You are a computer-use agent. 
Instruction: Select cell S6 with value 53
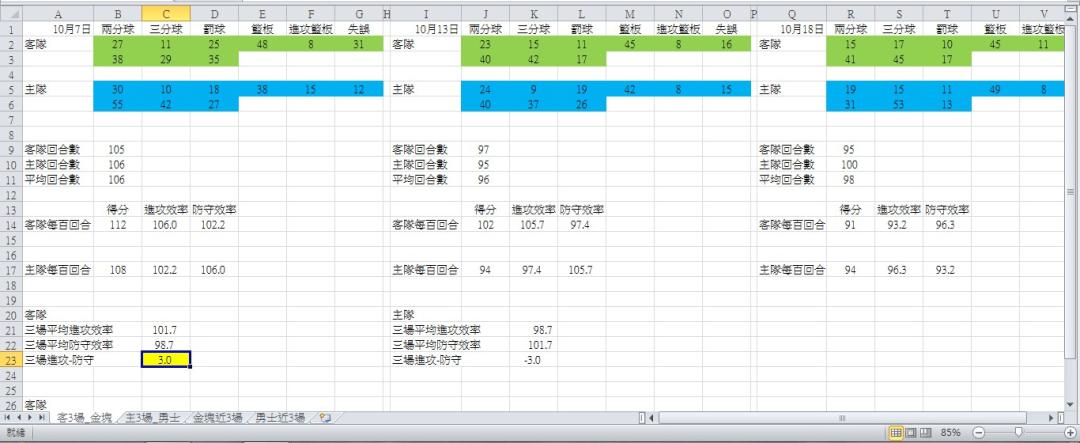pyautogui.click(x=899, y=104)
